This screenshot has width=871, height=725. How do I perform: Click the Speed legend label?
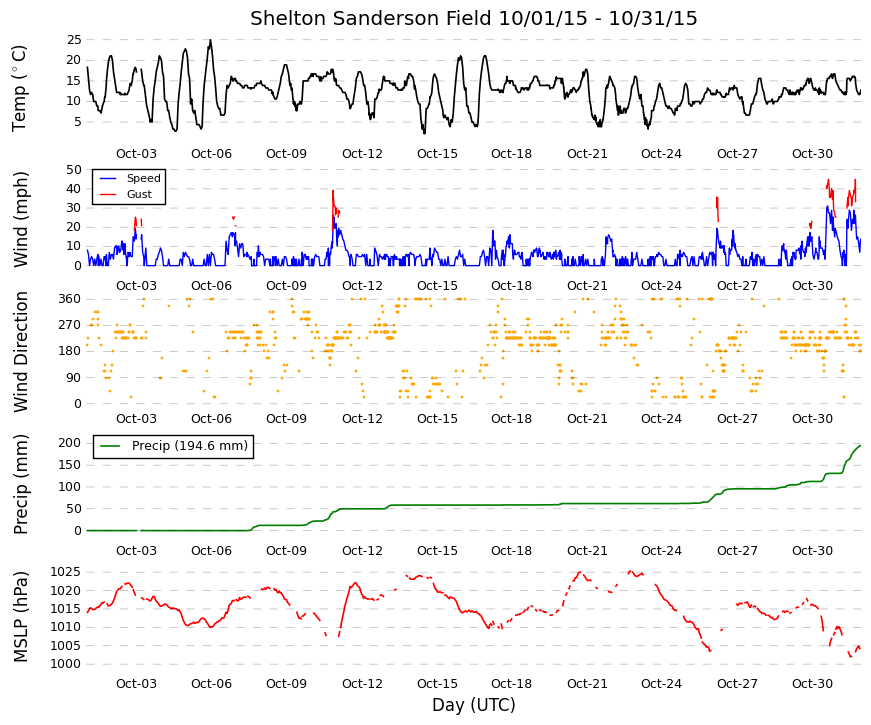click(x=144, y=178)
